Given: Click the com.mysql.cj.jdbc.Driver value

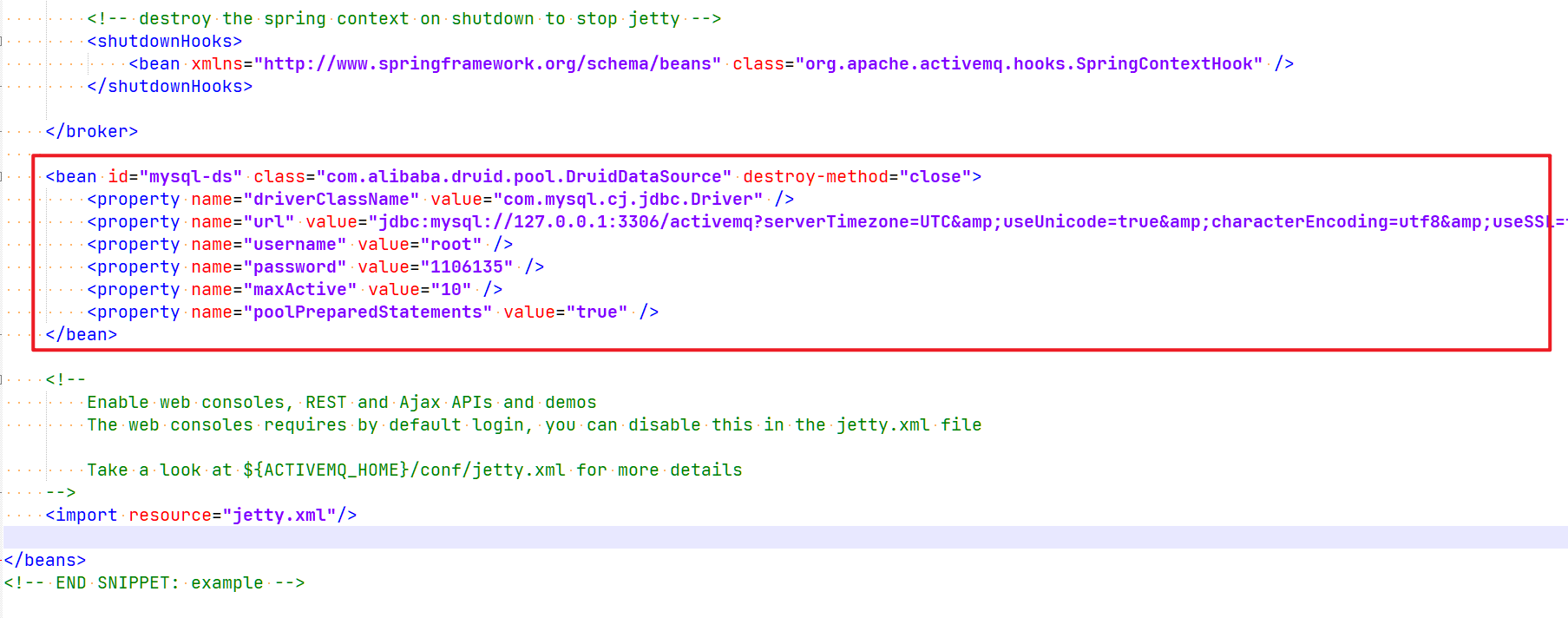Looking at the screenshot, I should (627, 200).
